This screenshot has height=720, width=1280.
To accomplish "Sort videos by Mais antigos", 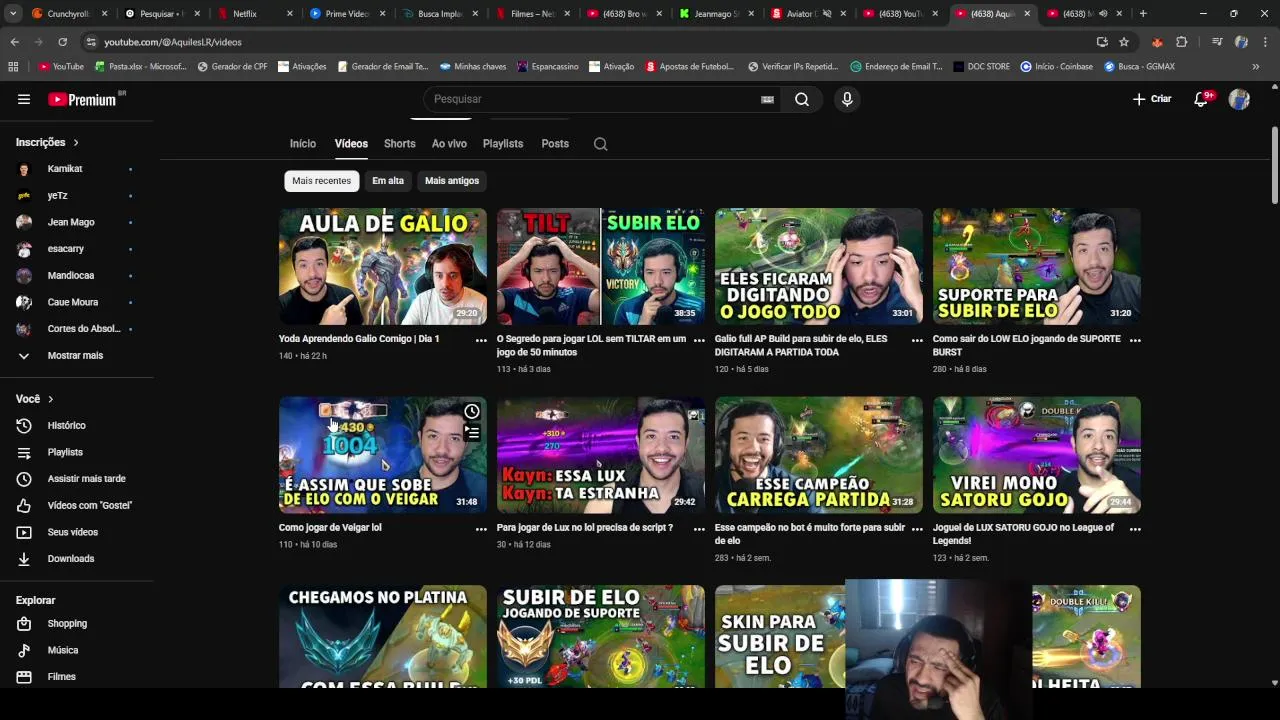I will (x=452, y=181).
